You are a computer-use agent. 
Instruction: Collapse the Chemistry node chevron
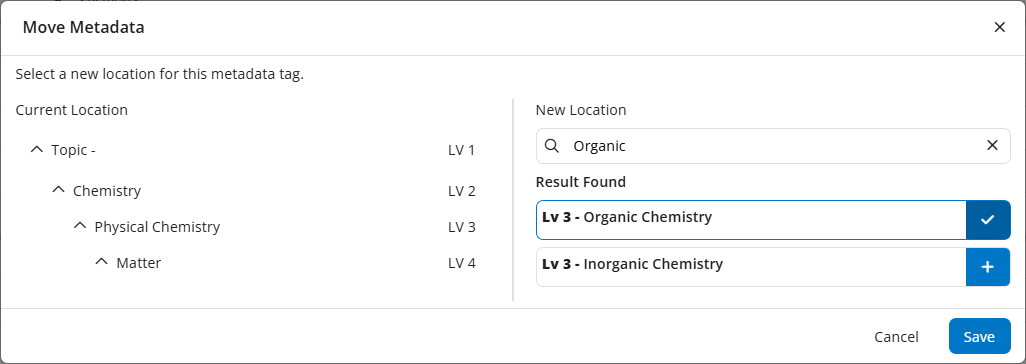point(58,191)
